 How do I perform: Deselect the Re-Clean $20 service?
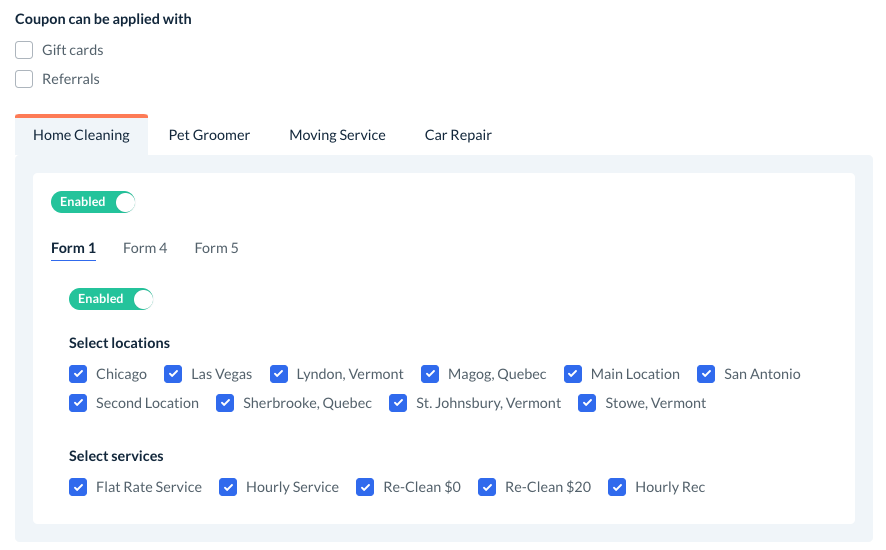pyautogui.click(x=487, y=487)
